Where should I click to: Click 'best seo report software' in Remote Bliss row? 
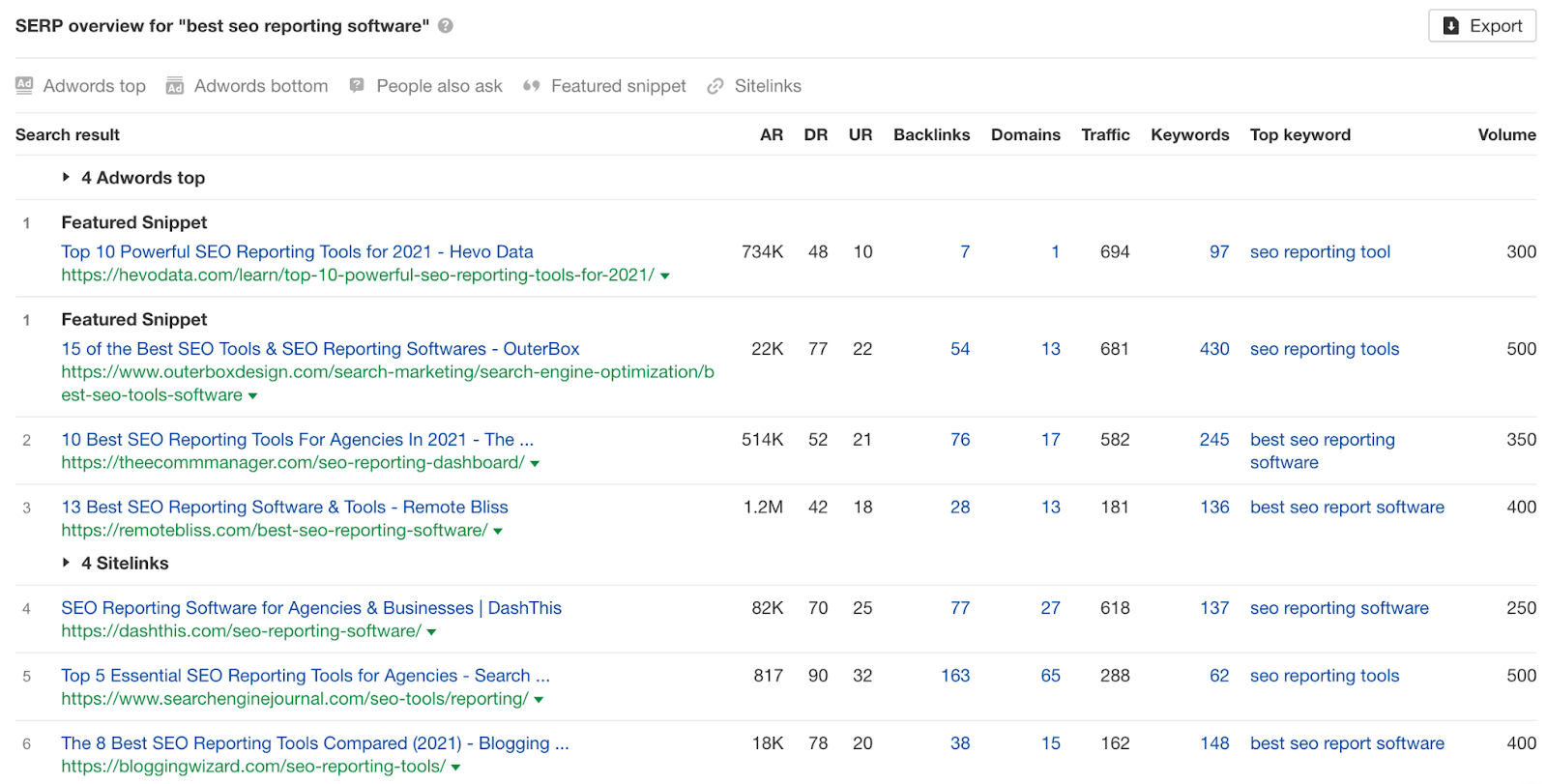1347,508
